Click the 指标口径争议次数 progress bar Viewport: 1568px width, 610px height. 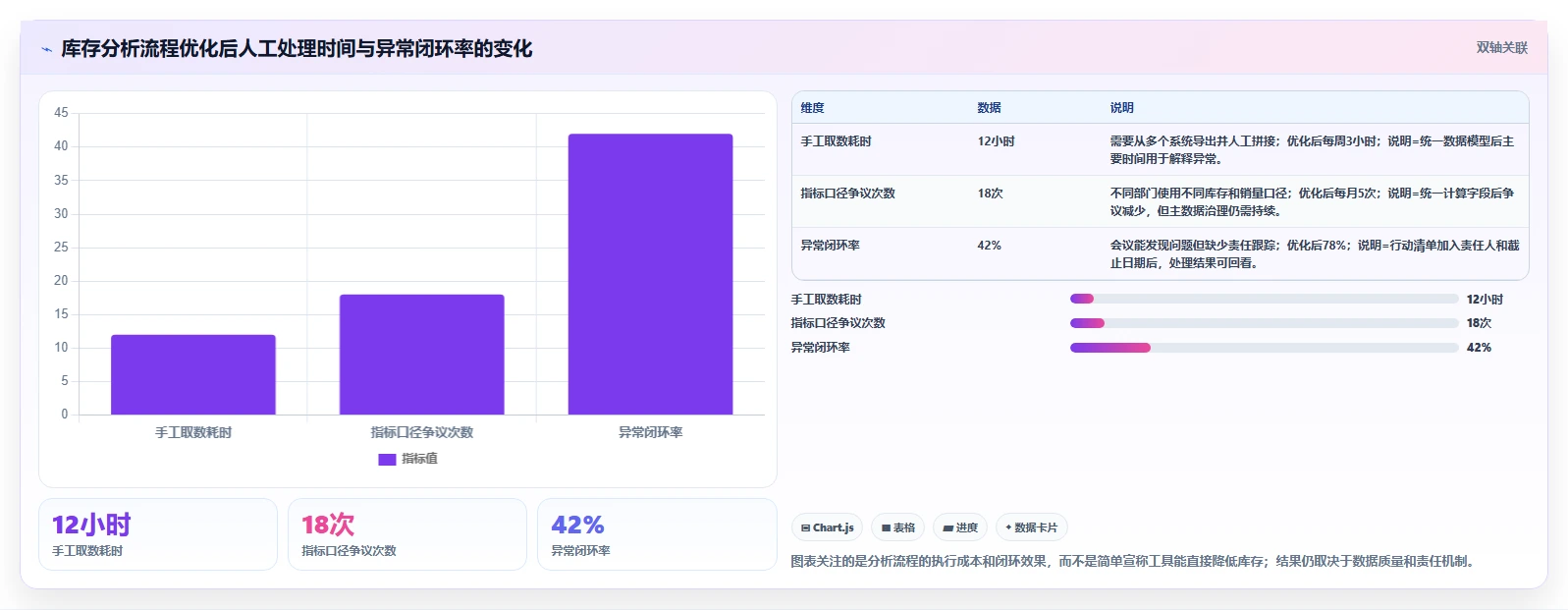[x=1264, y=323]
